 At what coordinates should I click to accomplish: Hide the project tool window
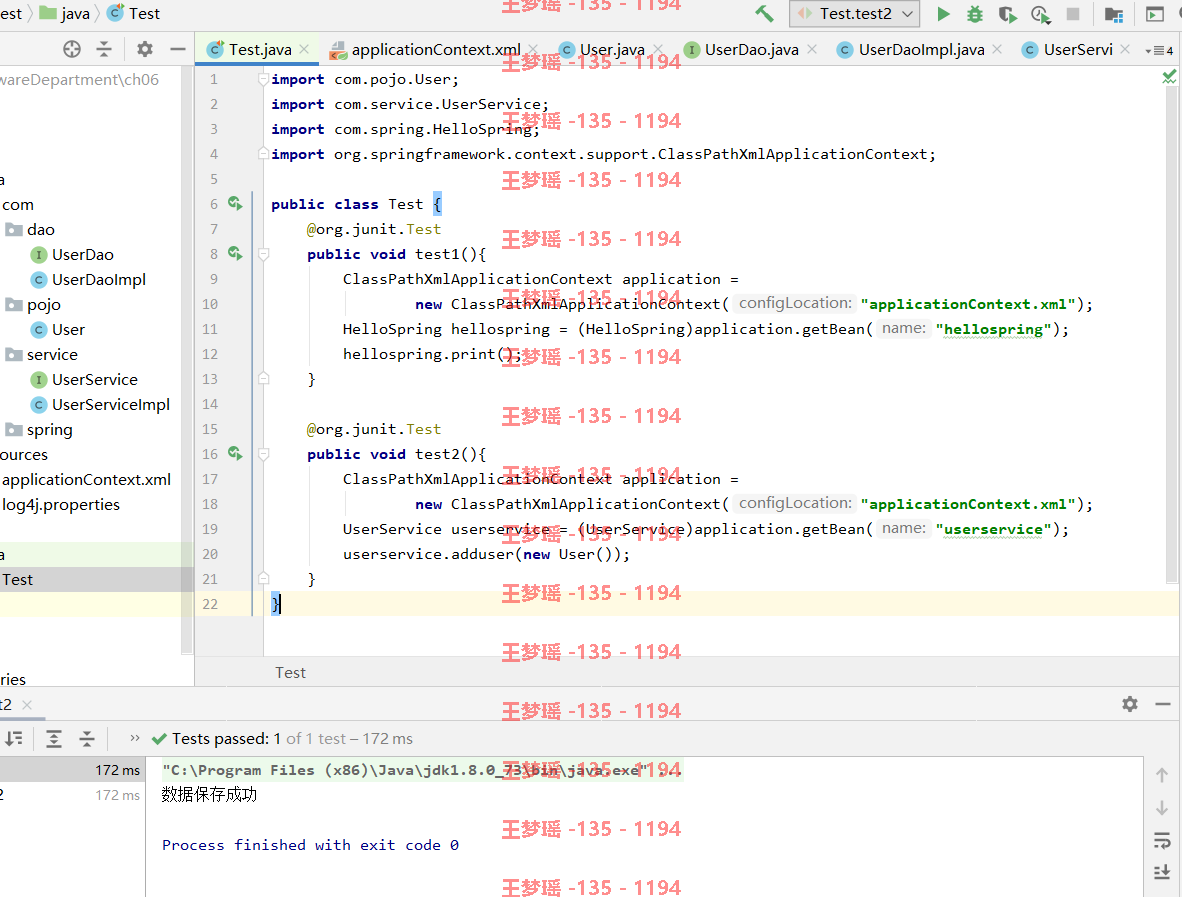point(178,49)
